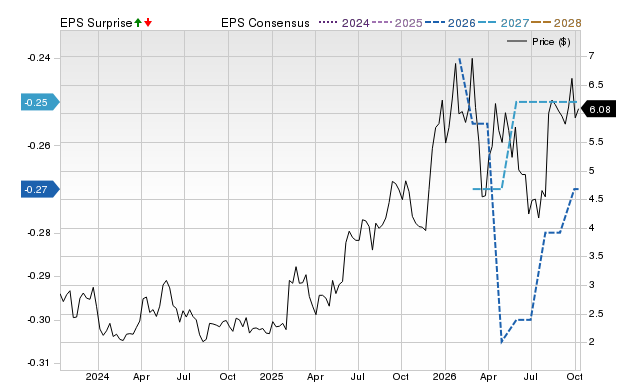Click the 2.5 price axis label

click(x=596, y=314)
